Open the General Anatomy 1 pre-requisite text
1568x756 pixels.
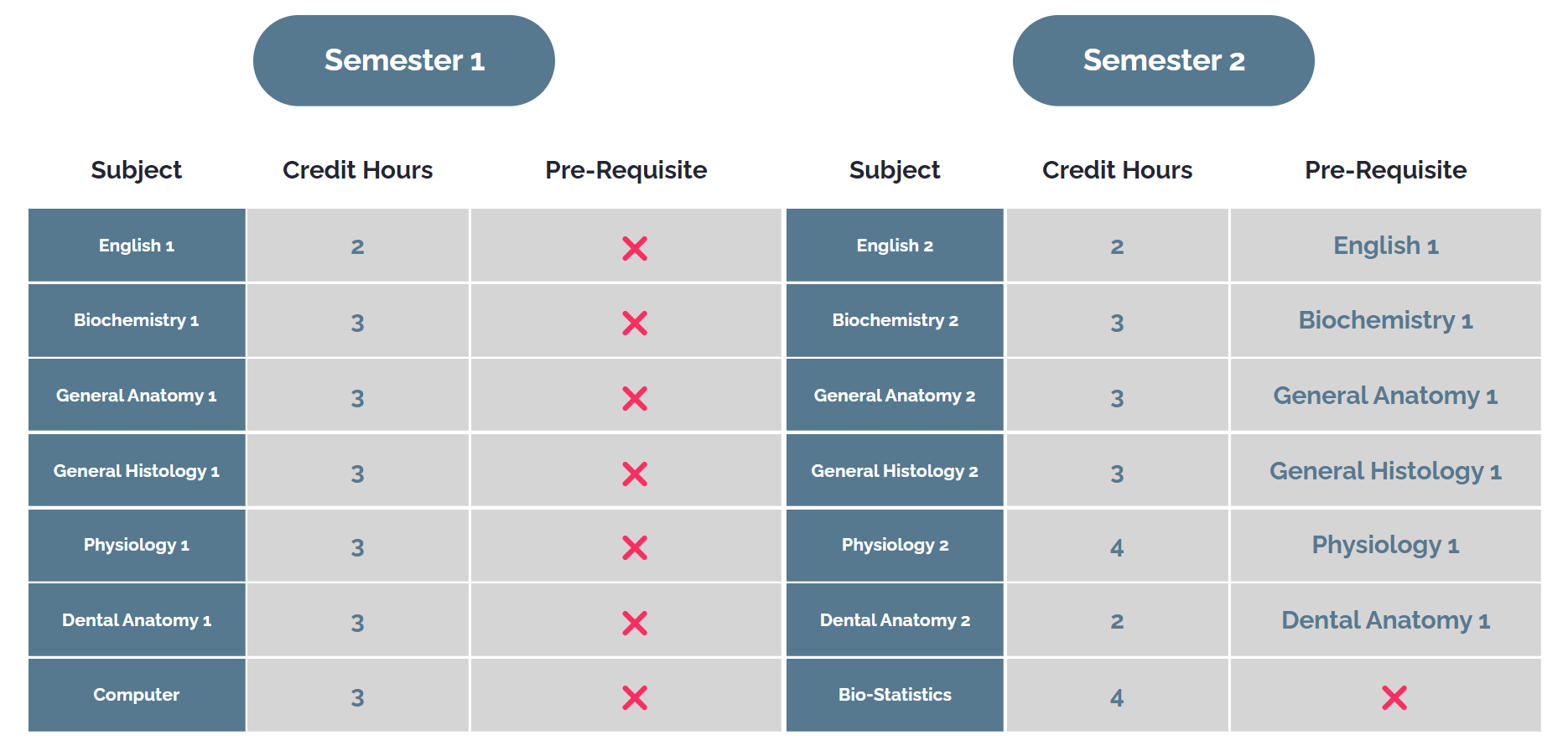pyautogui.click(x=1385, y=396)
